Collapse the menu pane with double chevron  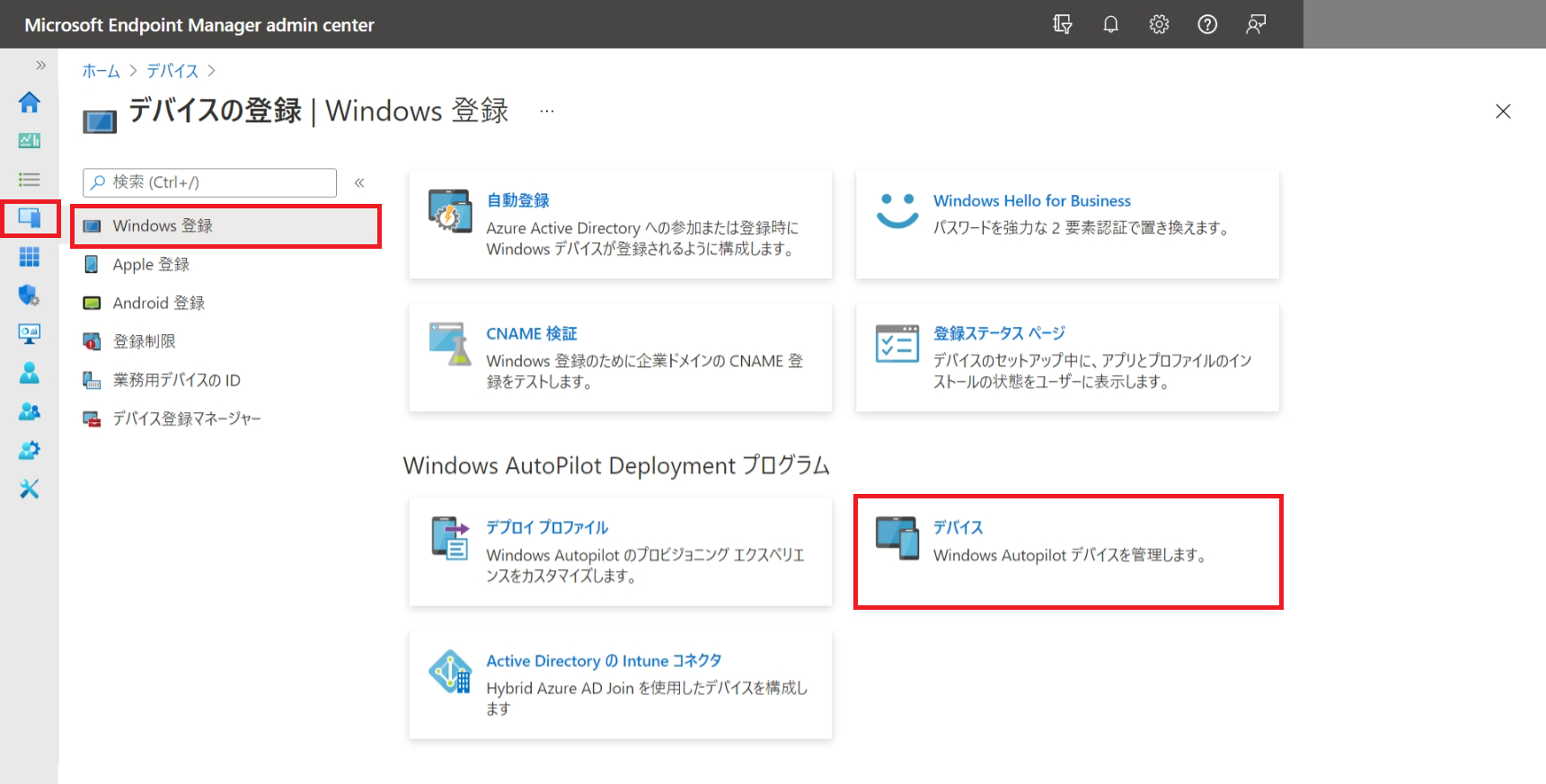(x=359, y=182)
